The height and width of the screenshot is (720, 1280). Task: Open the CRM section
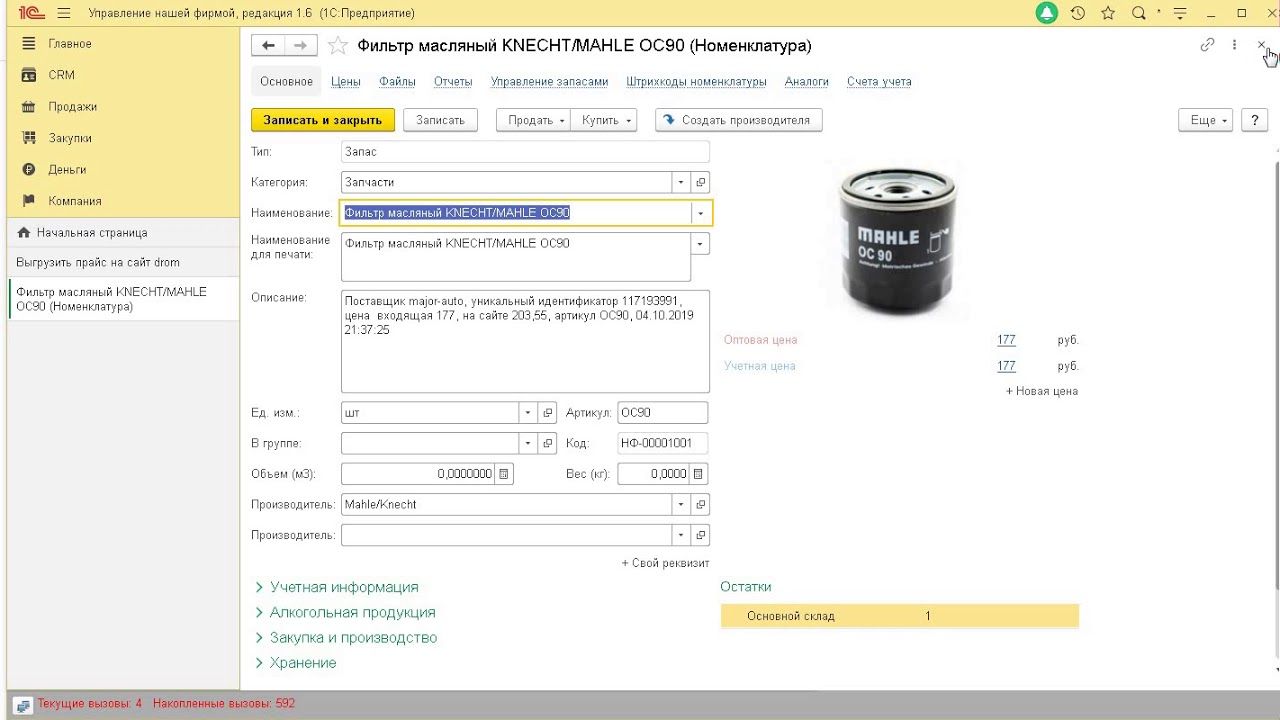tap(61, 75)
